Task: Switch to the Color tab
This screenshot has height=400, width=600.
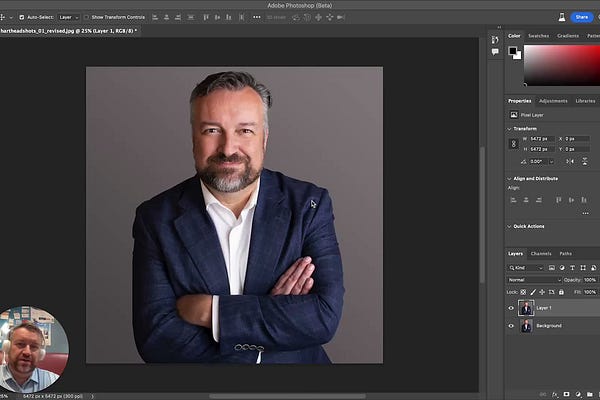Action: (514, 36)
